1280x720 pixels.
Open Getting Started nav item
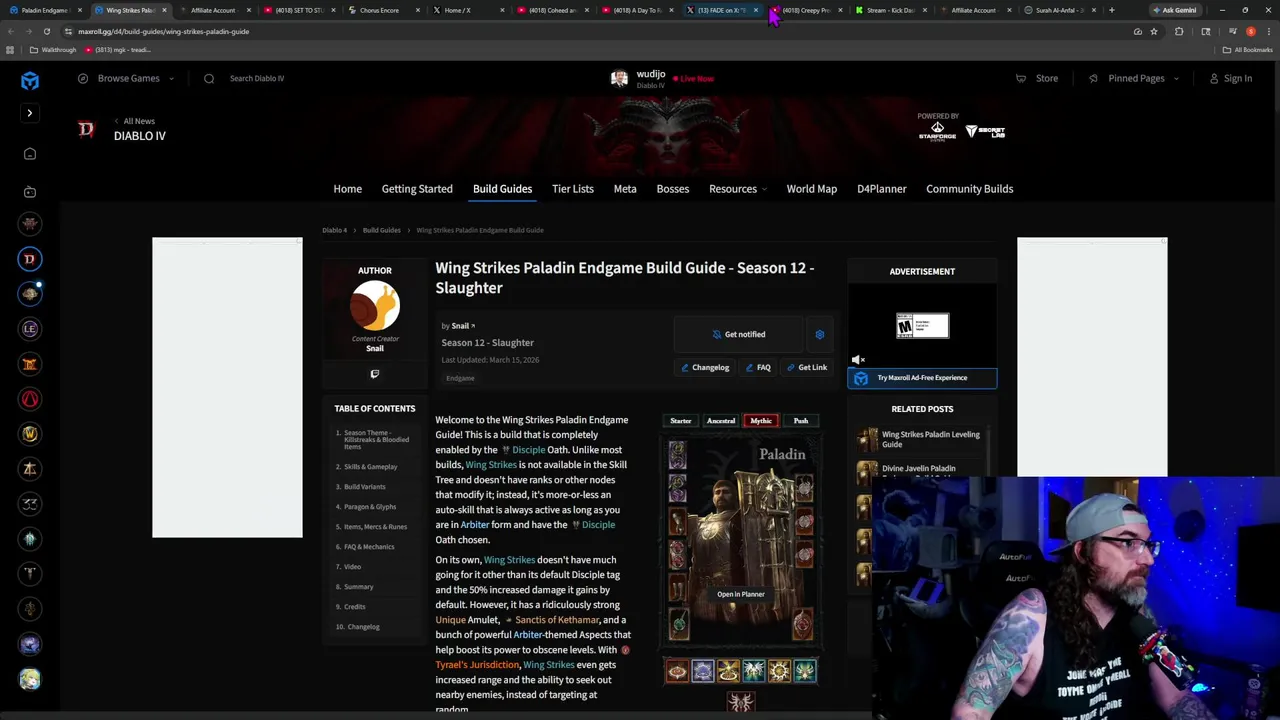pos(417,189)
